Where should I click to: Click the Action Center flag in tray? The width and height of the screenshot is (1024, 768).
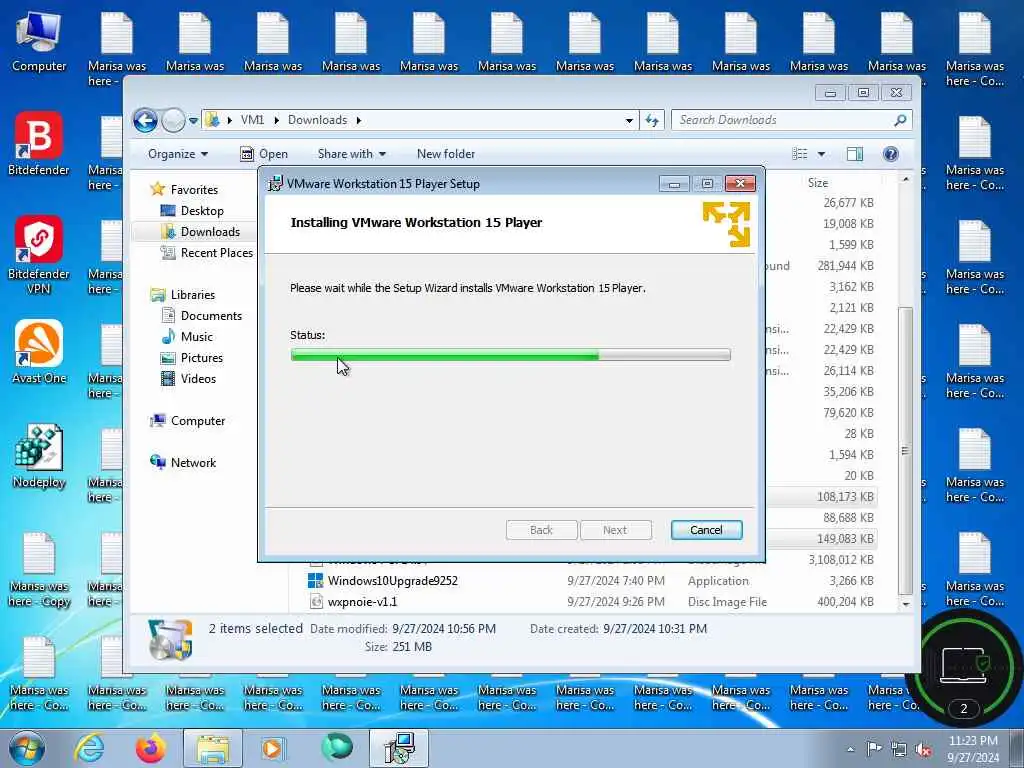(873, 748)
